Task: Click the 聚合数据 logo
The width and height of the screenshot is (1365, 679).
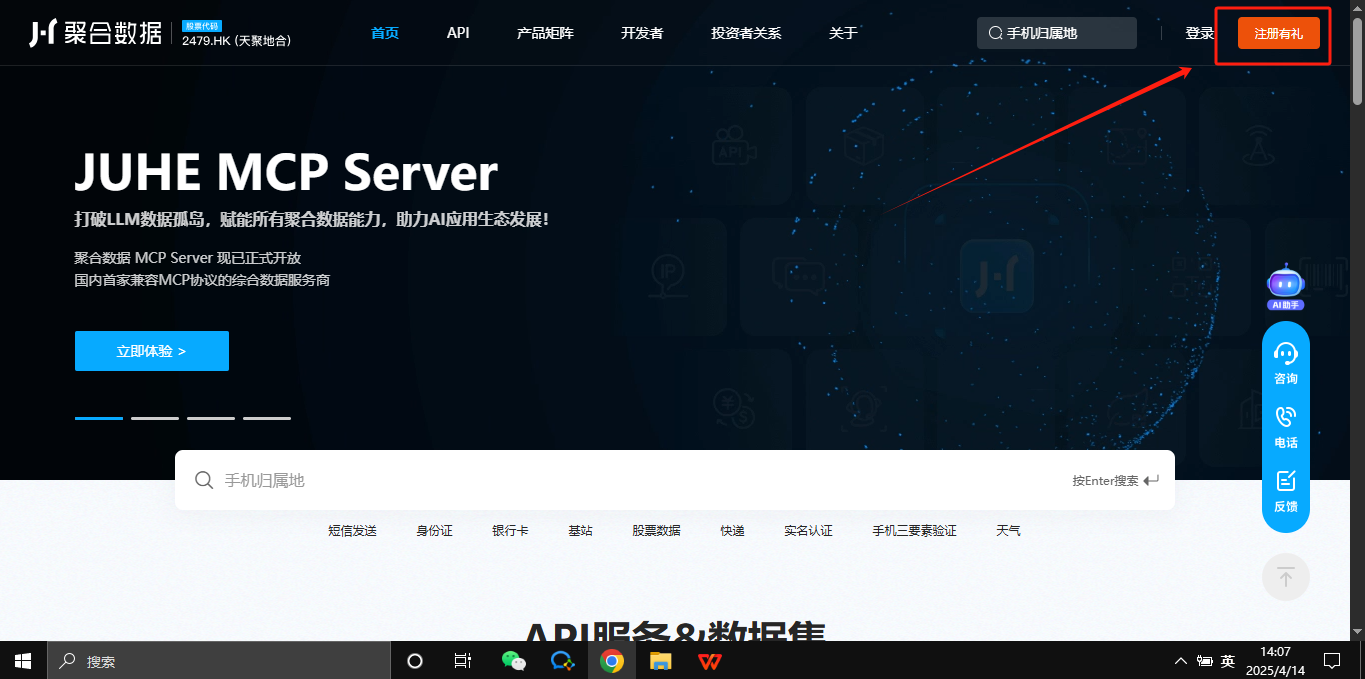Action: tap(95, 33)
